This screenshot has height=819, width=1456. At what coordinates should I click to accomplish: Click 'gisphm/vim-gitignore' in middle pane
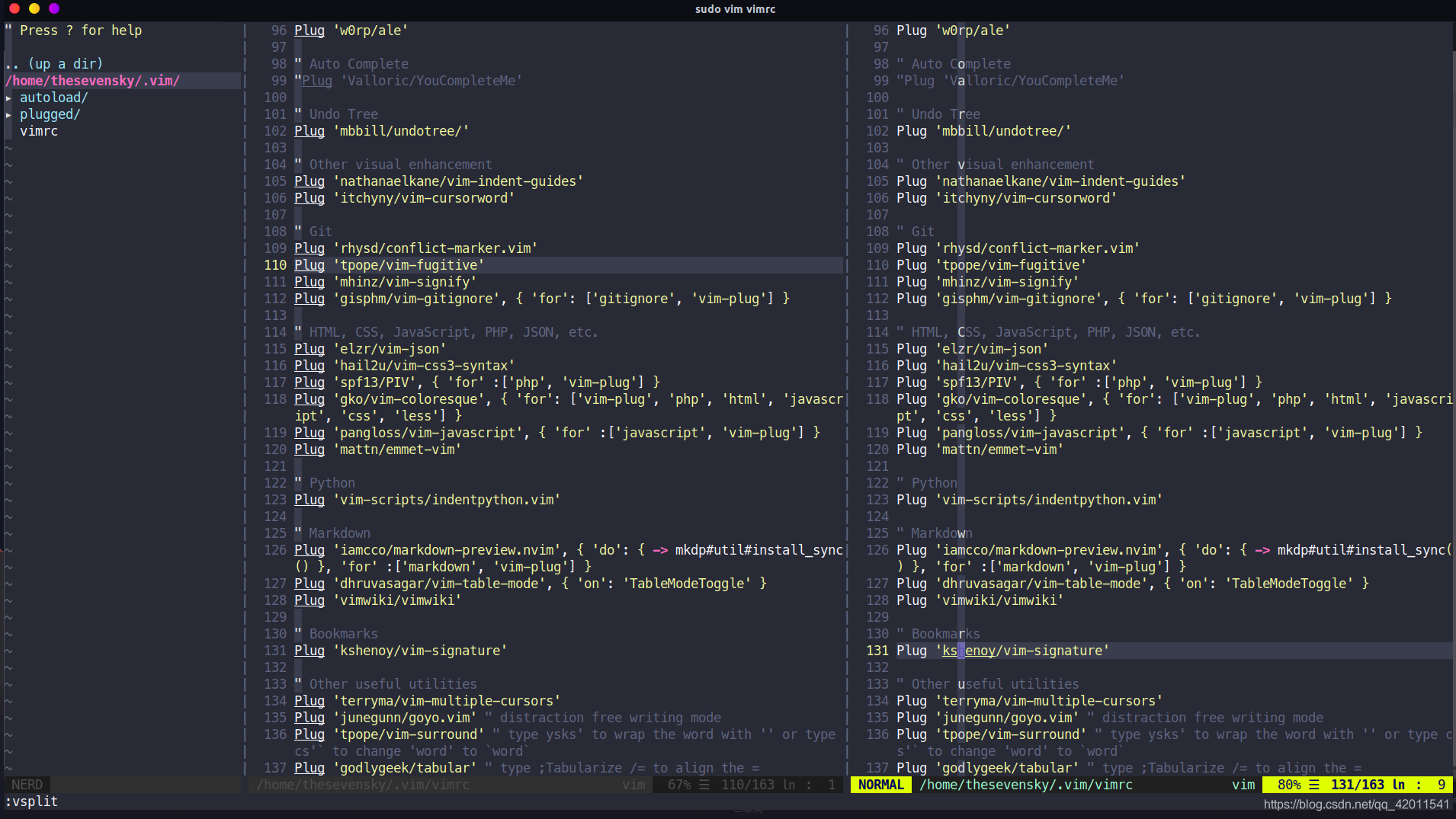pos(416,299)
